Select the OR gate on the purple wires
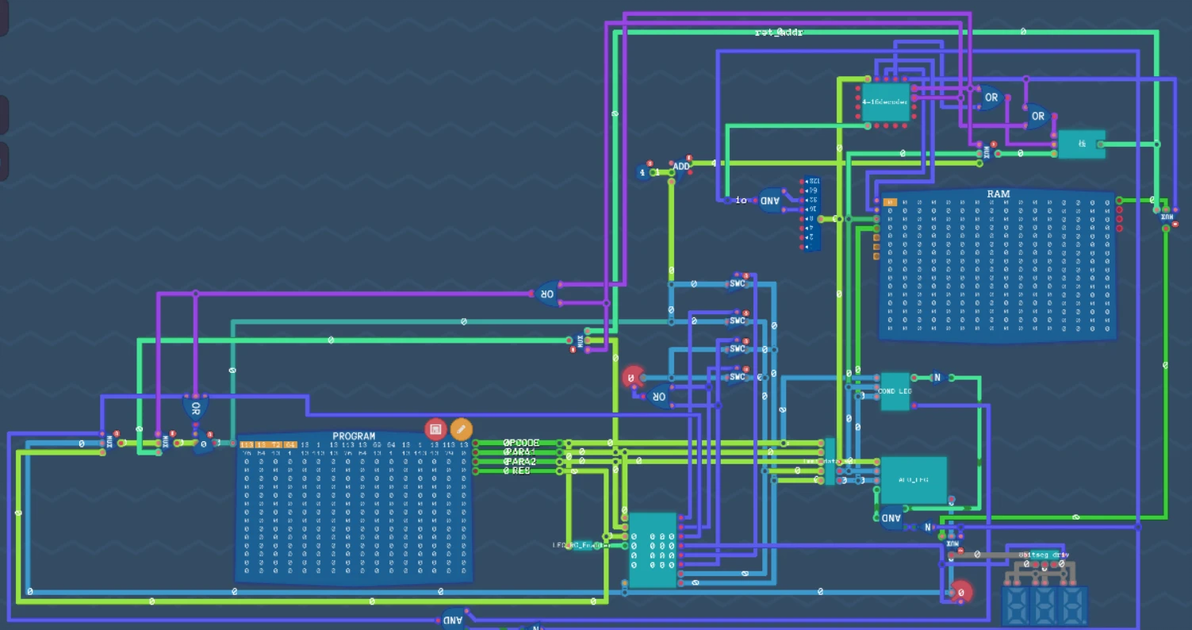Viewport: 1192px width, 630px height. pyautogui.click(x=547, y=293)
